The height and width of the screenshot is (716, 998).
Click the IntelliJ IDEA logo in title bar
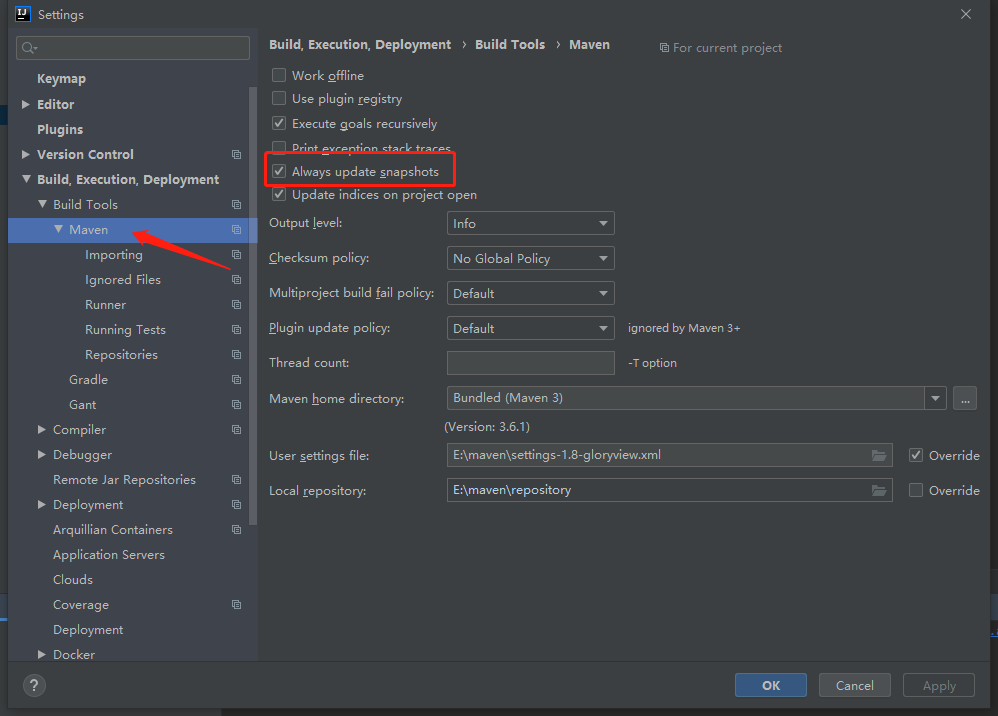coord(23,14)
